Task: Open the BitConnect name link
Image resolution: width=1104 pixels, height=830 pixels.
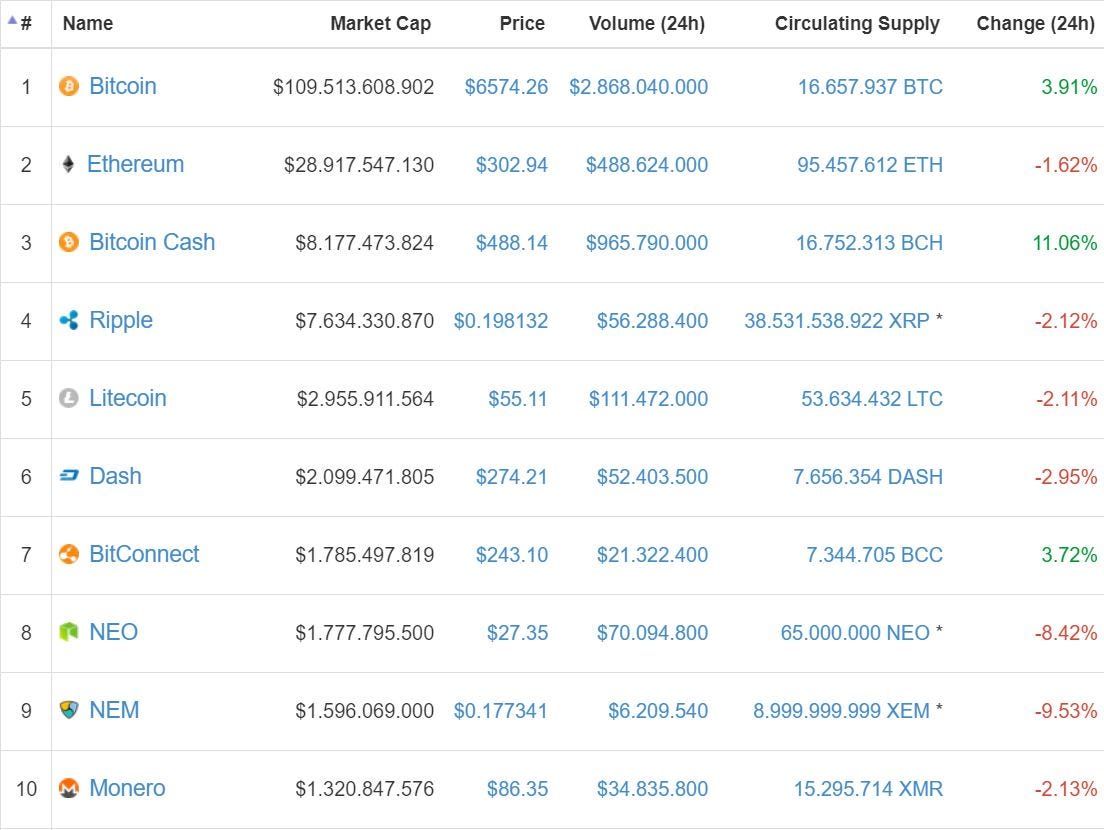Action: 144,555
